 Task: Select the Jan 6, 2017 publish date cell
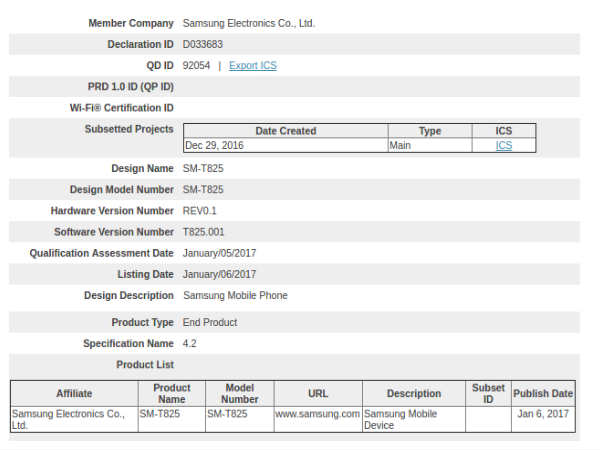(x=545, y=413)
